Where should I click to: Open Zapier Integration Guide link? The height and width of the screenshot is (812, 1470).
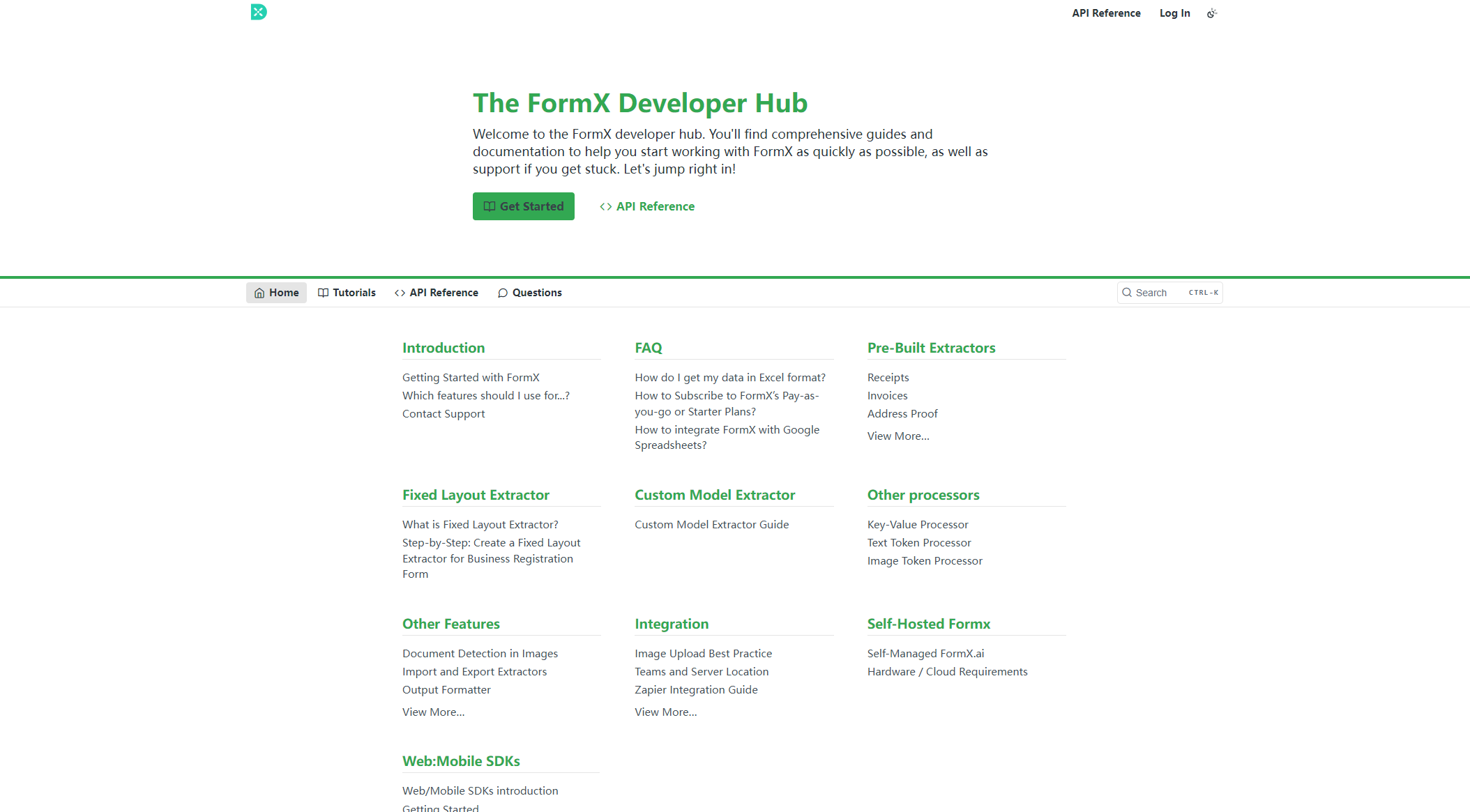pyautogui.click(x=695, y=690)
